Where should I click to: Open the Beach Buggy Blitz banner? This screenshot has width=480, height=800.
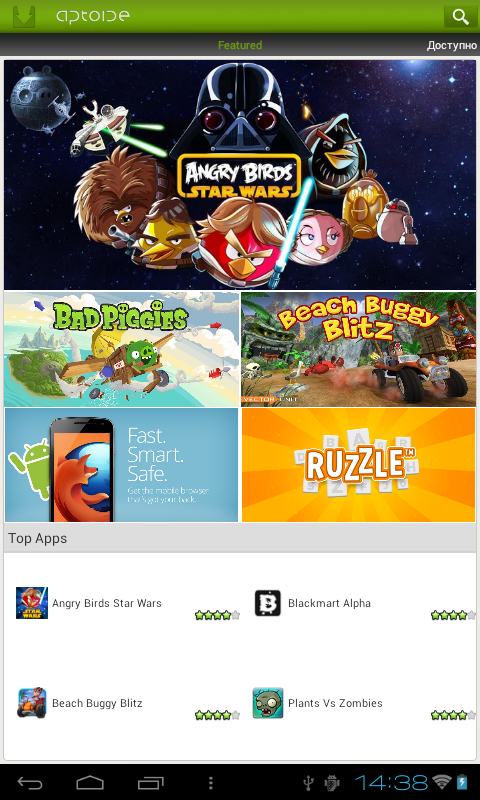click(x=359, y=349)
